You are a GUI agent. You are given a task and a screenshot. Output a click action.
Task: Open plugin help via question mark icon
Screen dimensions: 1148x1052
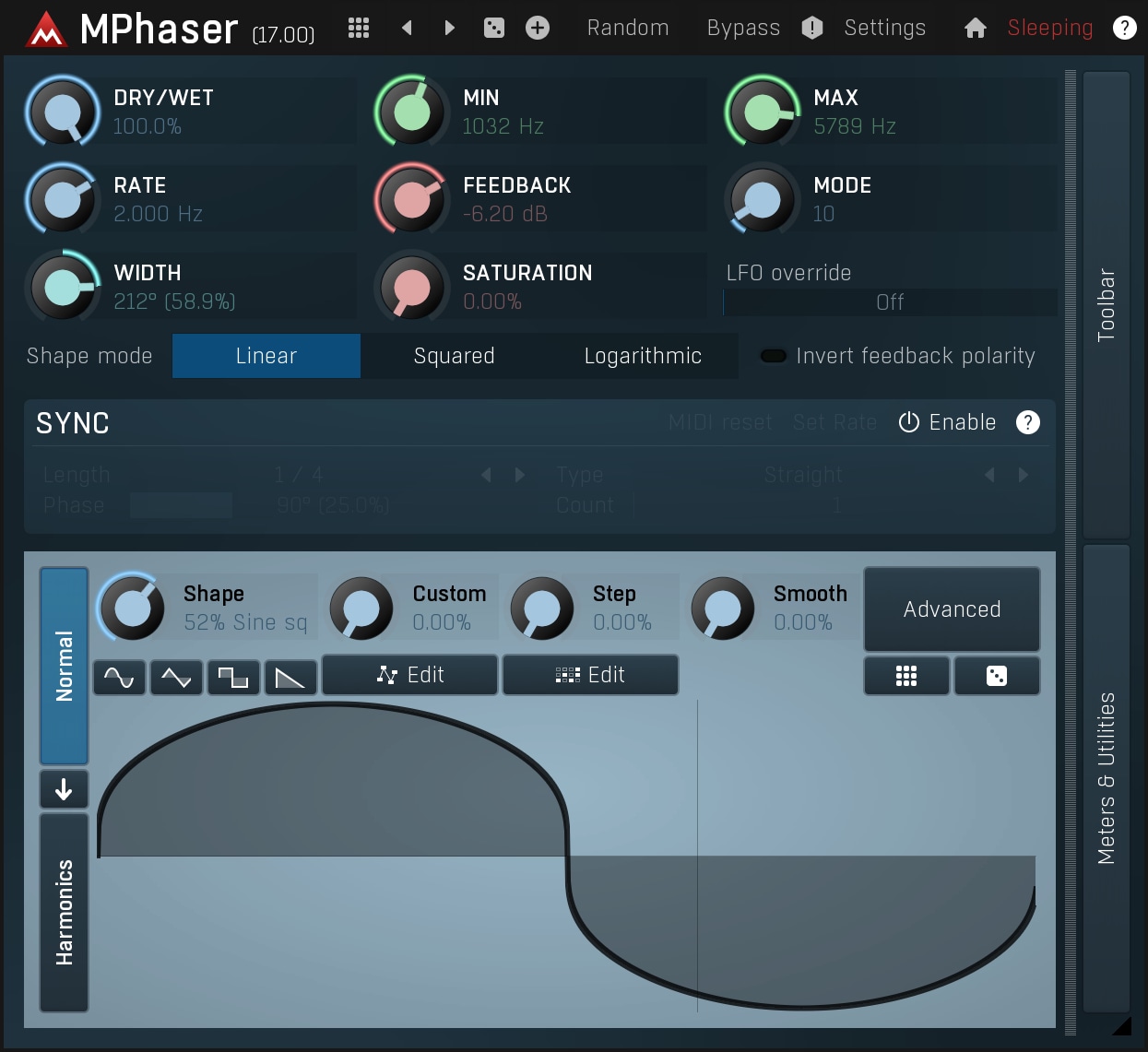1125,28
